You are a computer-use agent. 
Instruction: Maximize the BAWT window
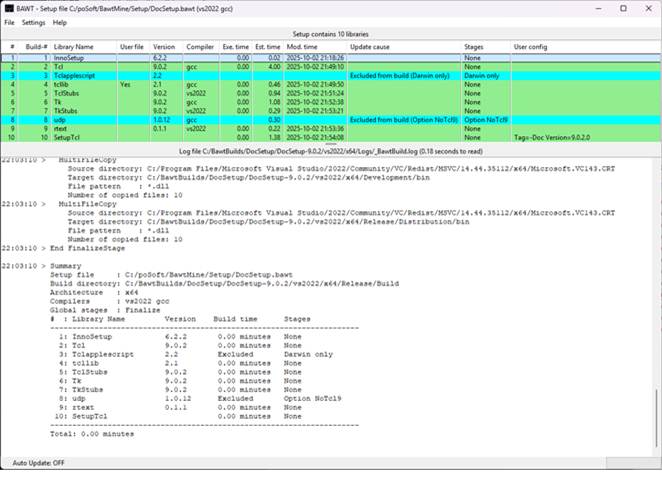click(623, 8)
